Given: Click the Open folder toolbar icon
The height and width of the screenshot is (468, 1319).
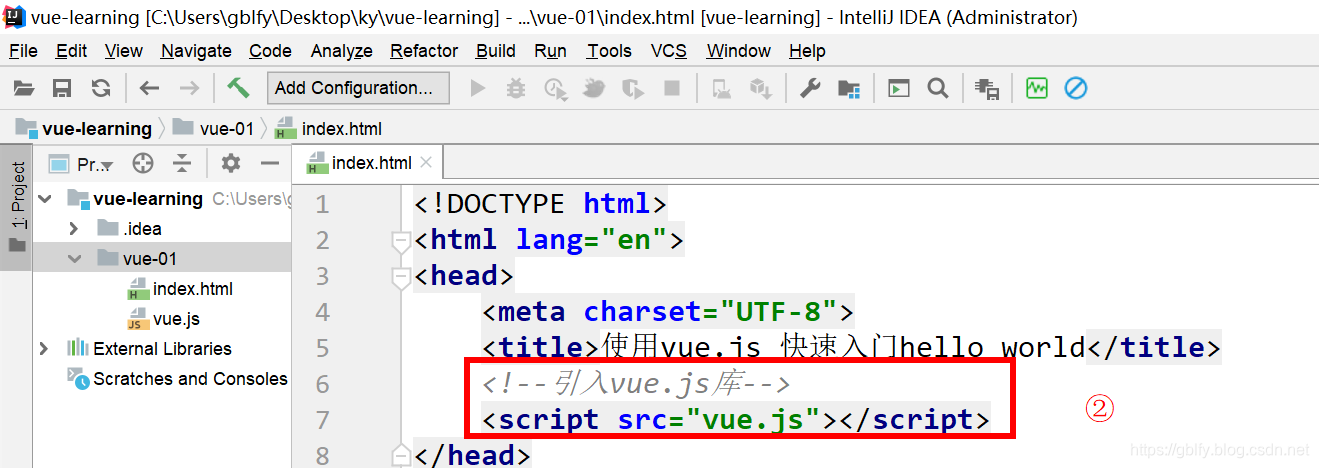Looking at the screenshot, I should tap(23, 89).
